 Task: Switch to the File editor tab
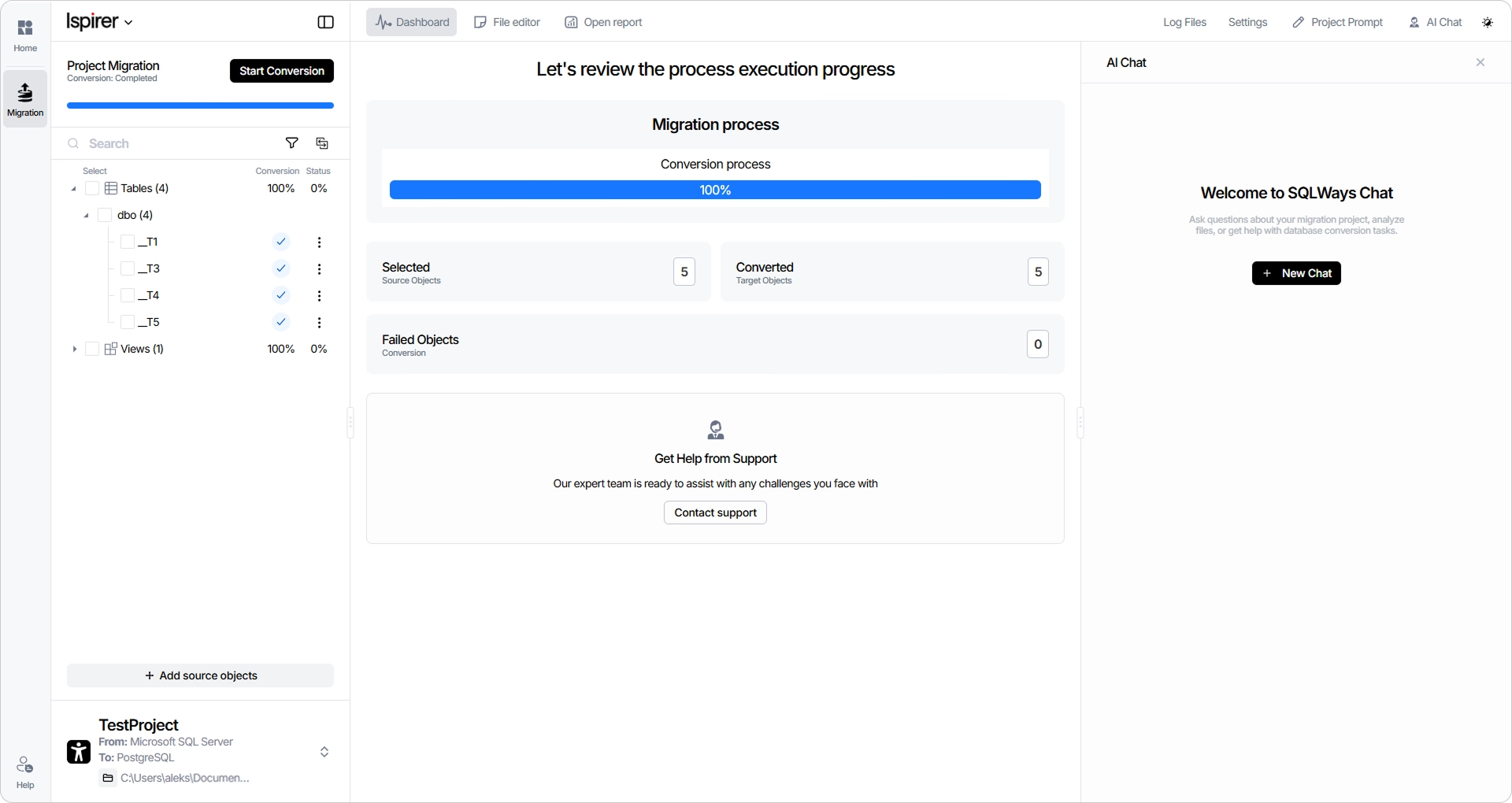coord(507,22)
